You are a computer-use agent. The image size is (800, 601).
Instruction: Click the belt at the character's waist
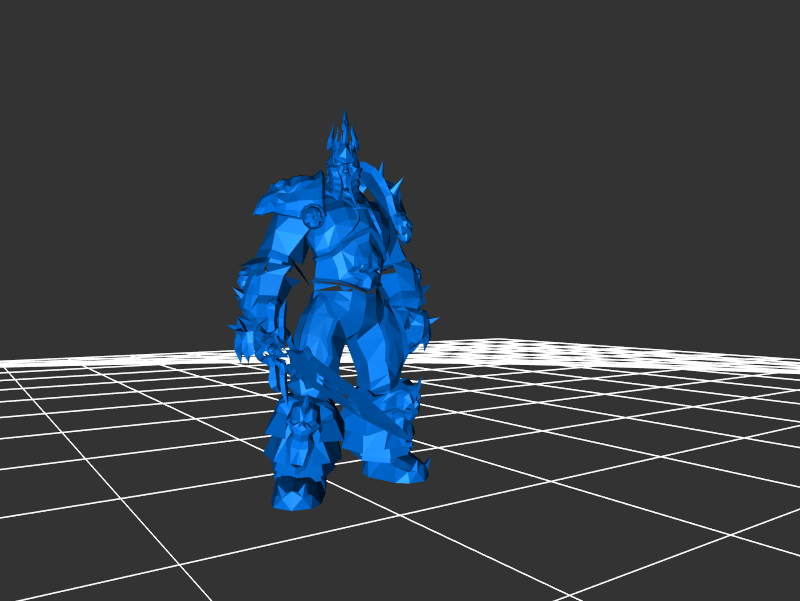coord(345,288)
